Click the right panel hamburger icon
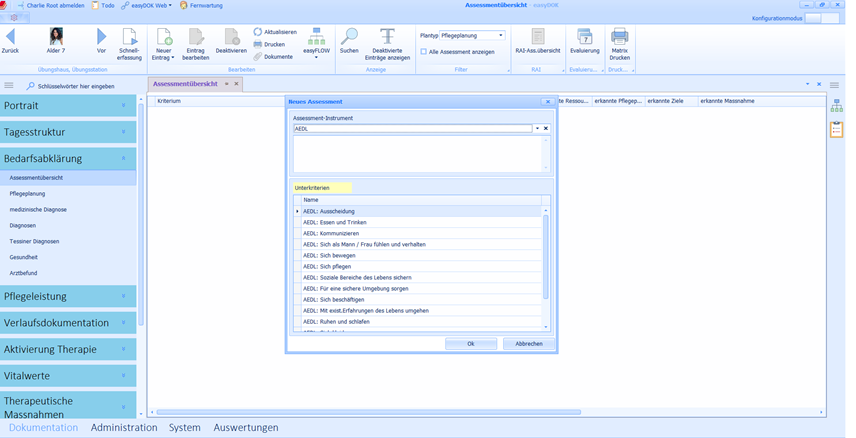Screen dimensions: 856x438 click(834, 85)
